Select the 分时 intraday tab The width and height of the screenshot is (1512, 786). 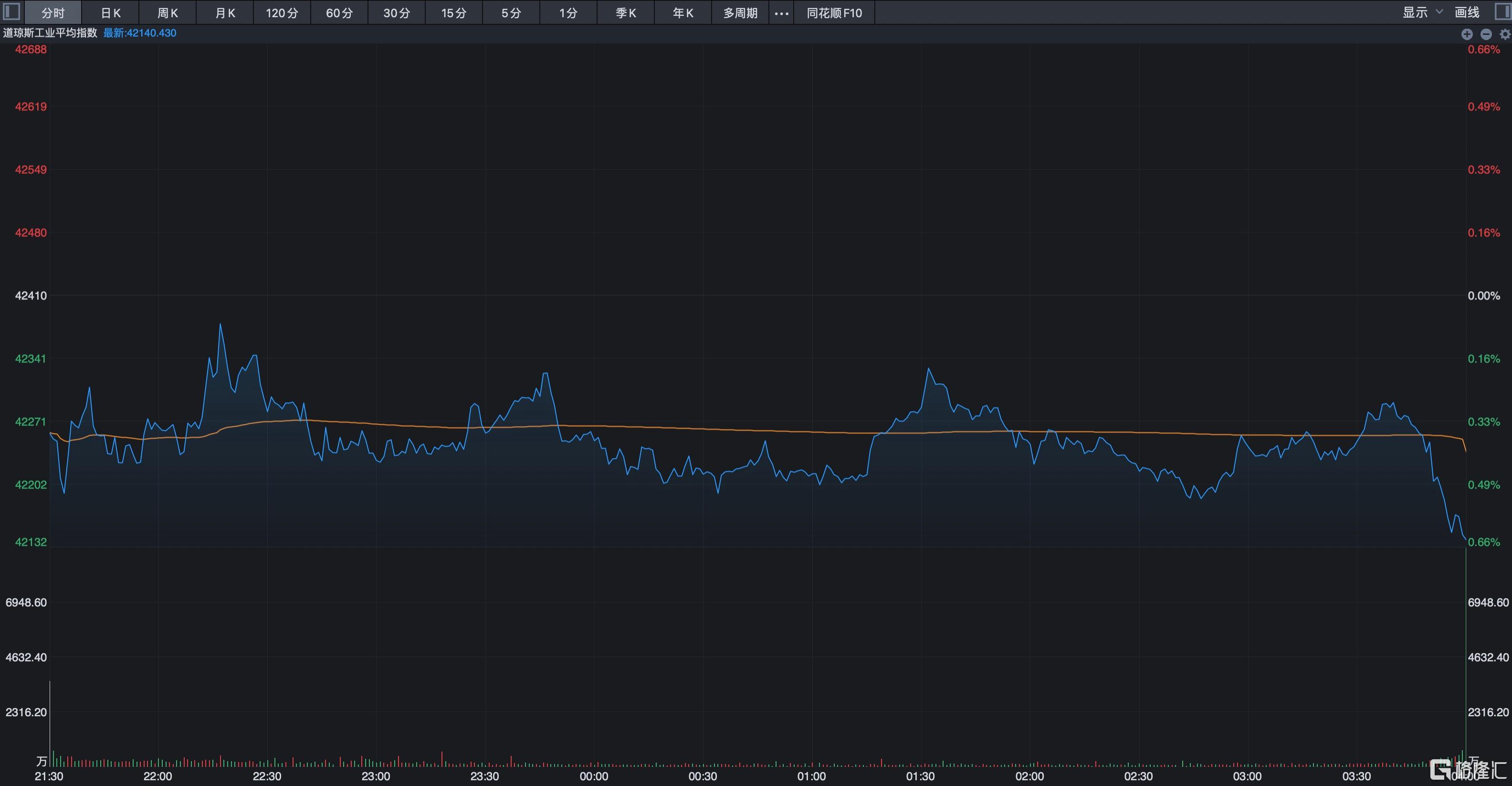click(x=53, y=13)
